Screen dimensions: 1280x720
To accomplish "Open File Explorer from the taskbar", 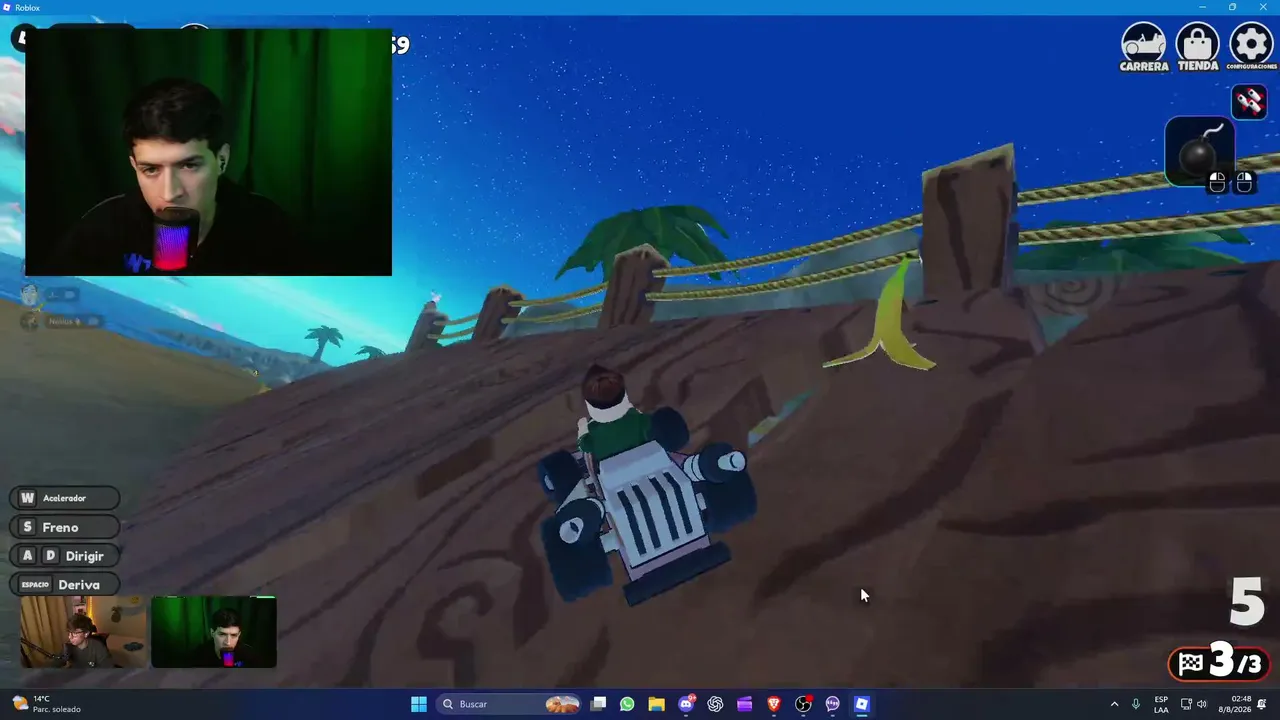I will pyautogui.click(x=656, y=704).
